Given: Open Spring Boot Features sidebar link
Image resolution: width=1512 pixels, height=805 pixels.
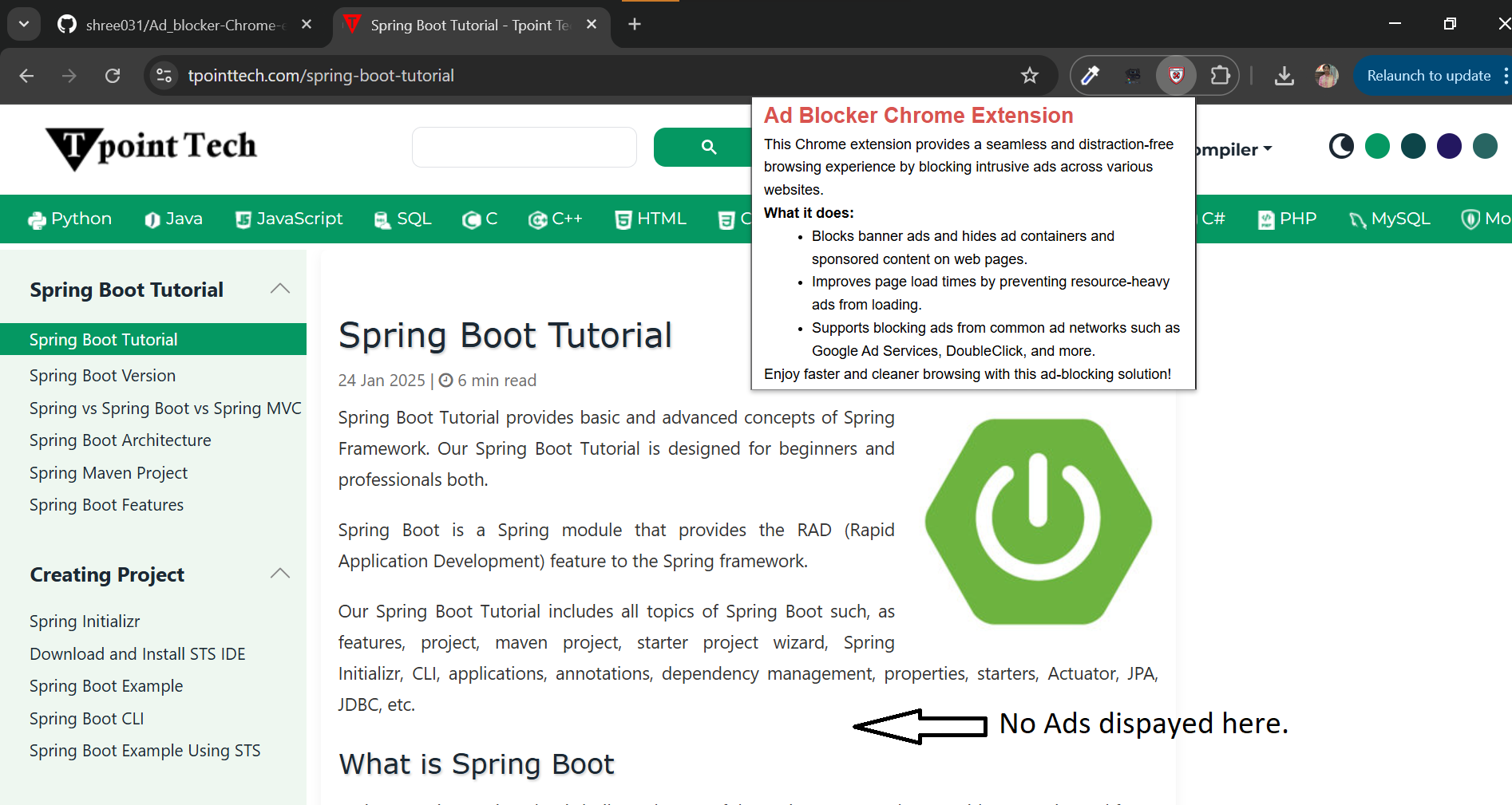Looking at the screenshot, I should [106, 505].
